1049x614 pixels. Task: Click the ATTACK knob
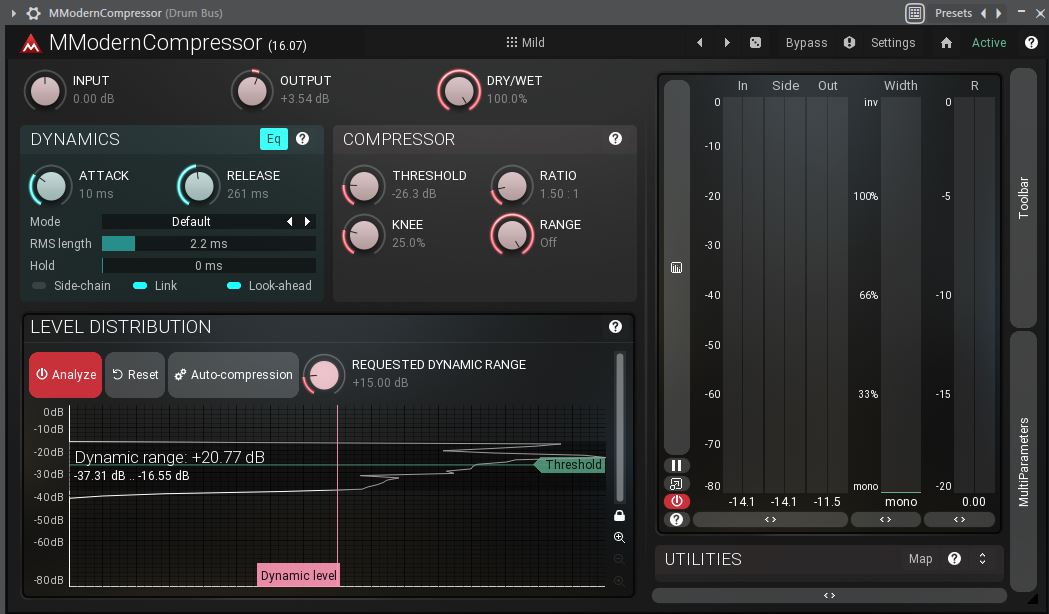pos(51,185)
